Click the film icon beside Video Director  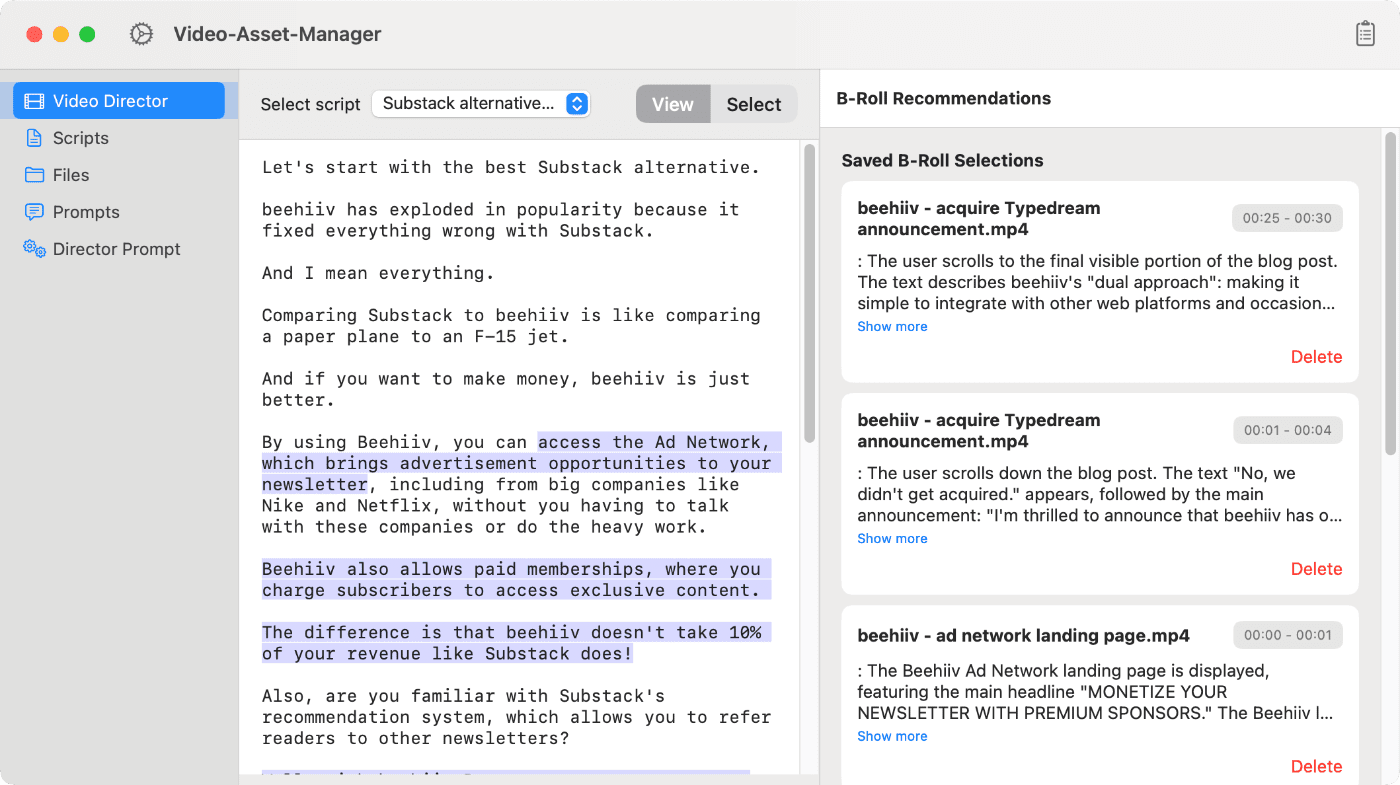point(34,101)
